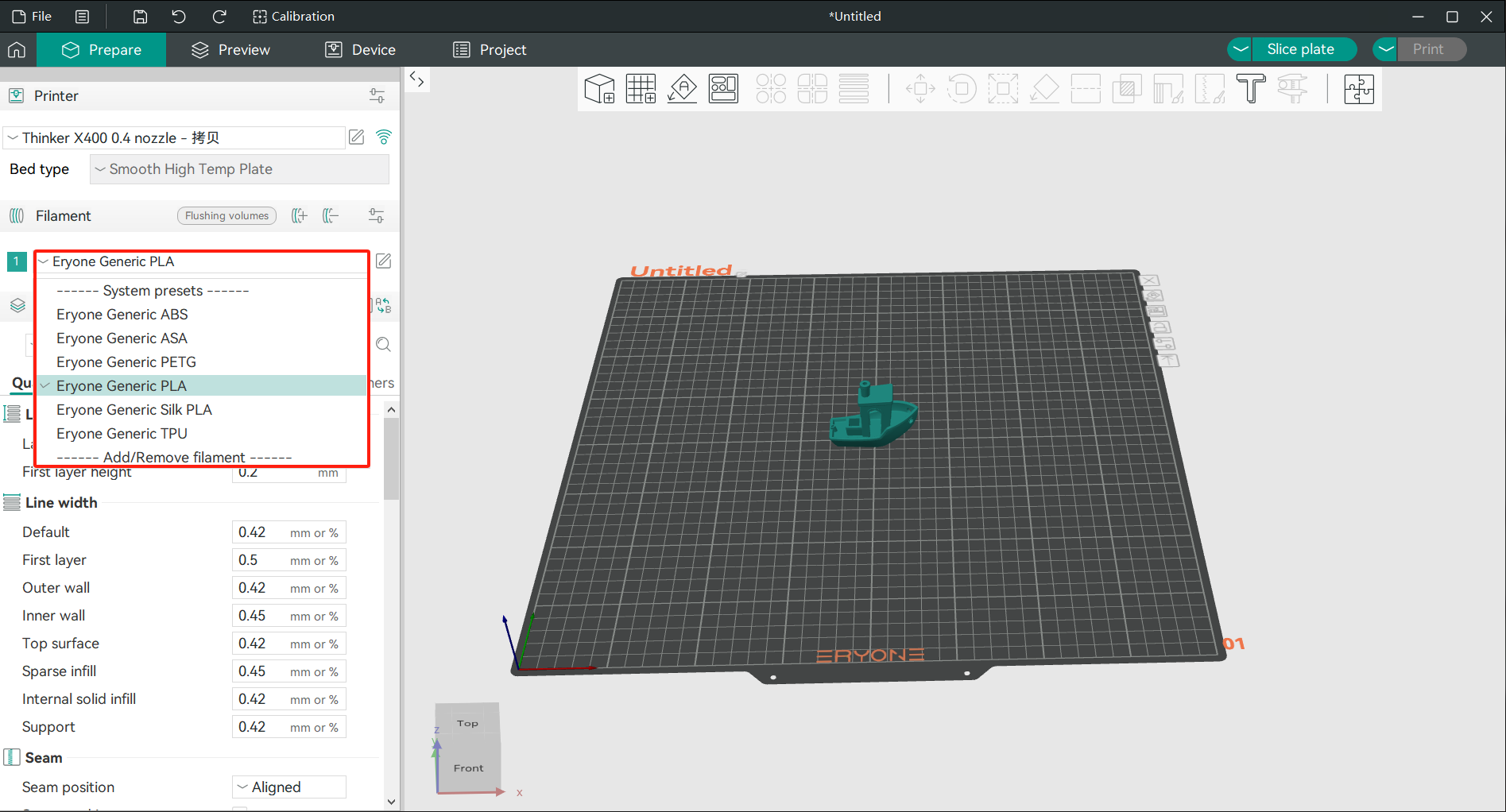Click the Flushing volumes button

226,216
